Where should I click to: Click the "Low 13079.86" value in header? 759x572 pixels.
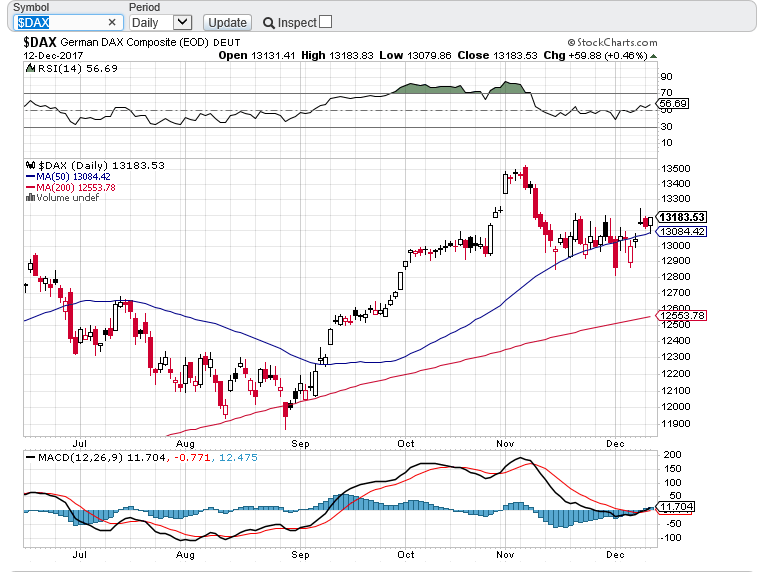point(415,56)
